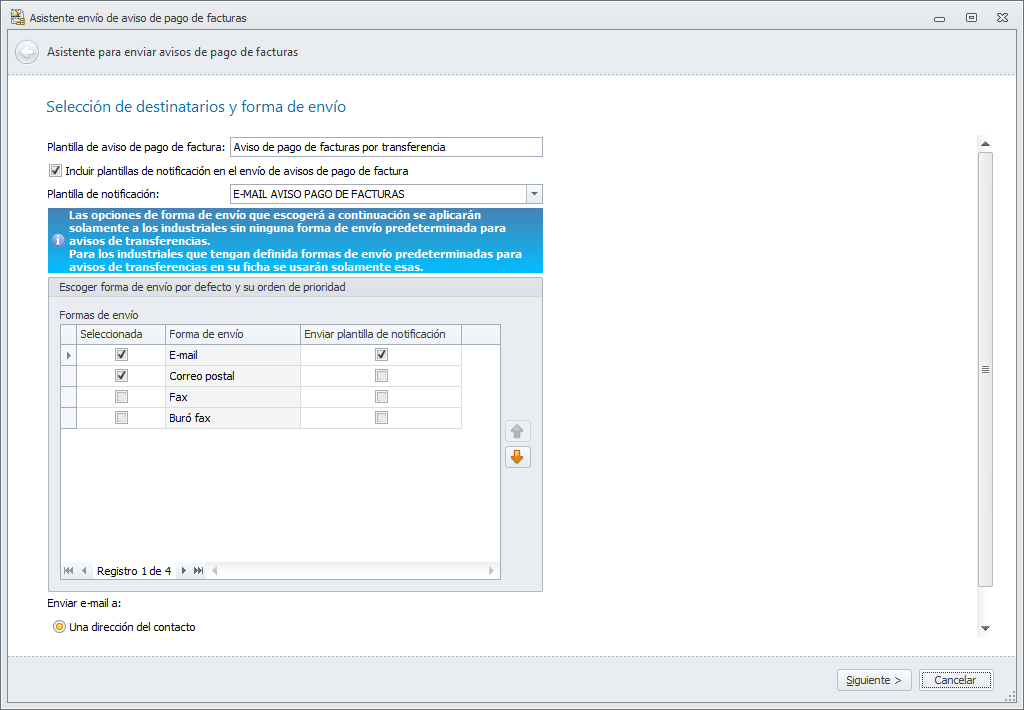Move selected sending method down
The width and height of the screenshot is (1024, 710).
click(517, 457)
